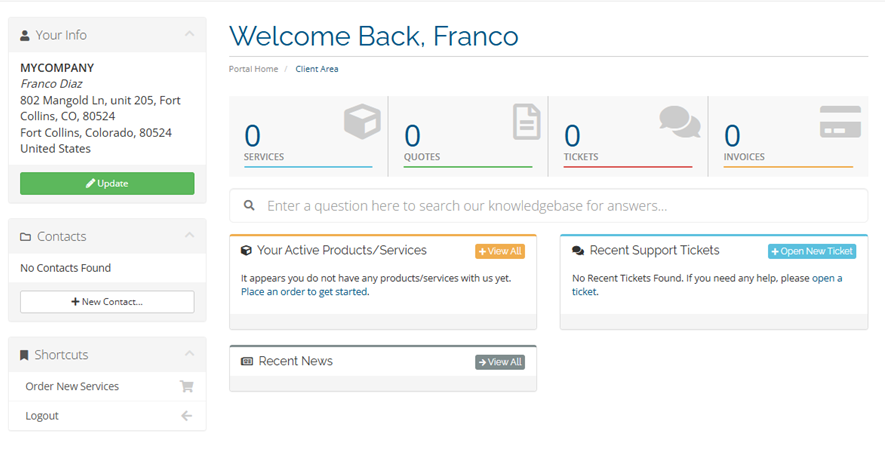
Task: Open New Ticket from Recent Support Tickets
Action: pyautogui.click(x=812, y=251)
